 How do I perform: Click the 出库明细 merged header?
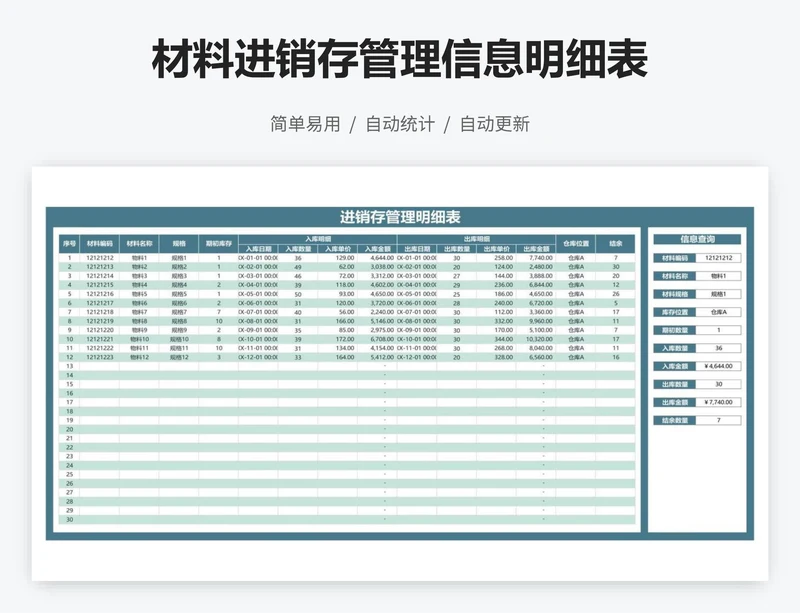pyautogui.click(x=477, y=239)
